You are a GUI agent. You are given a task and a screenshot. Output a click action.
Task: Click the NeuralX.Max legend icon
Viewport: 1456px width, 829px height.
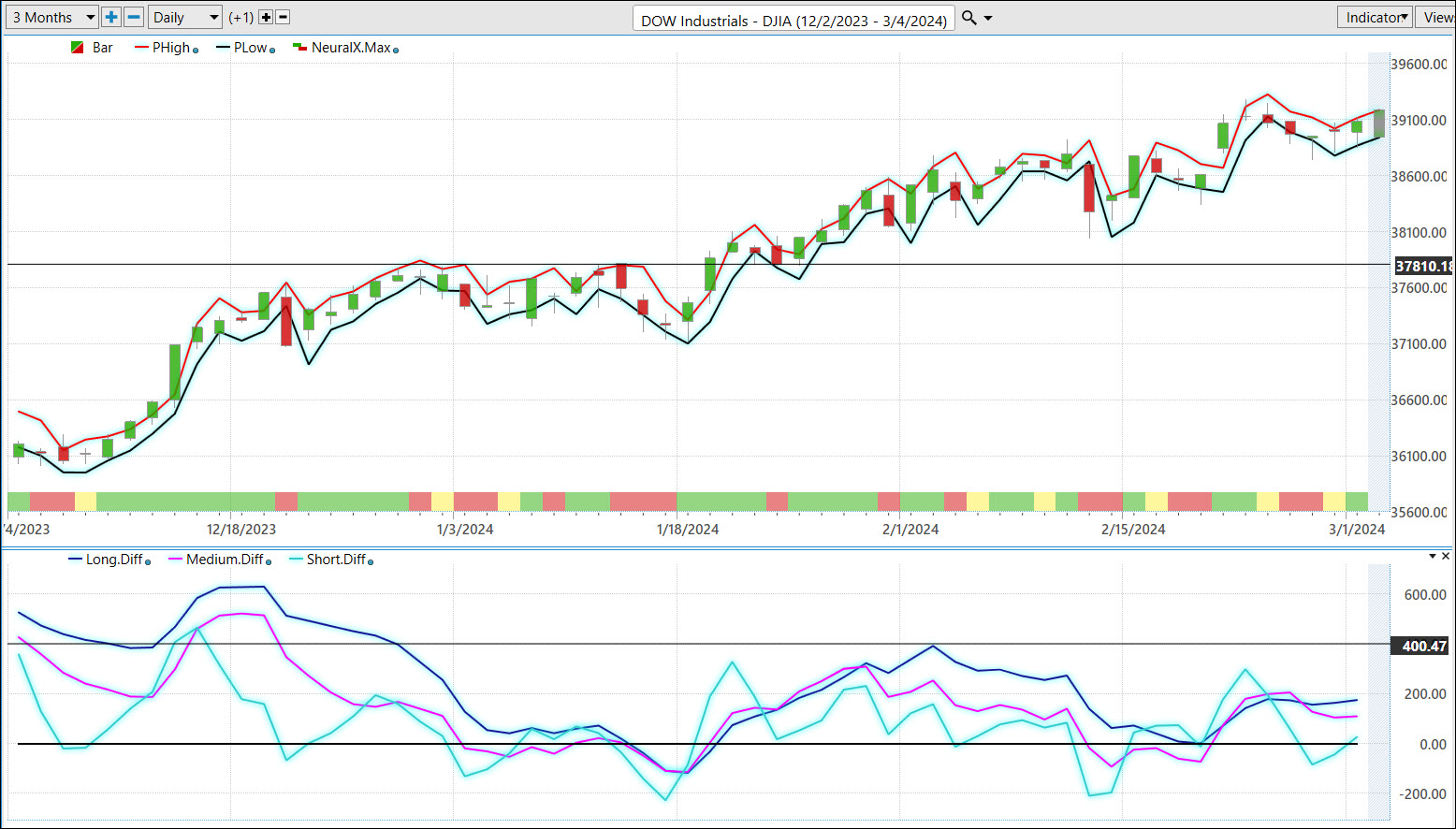299,48
